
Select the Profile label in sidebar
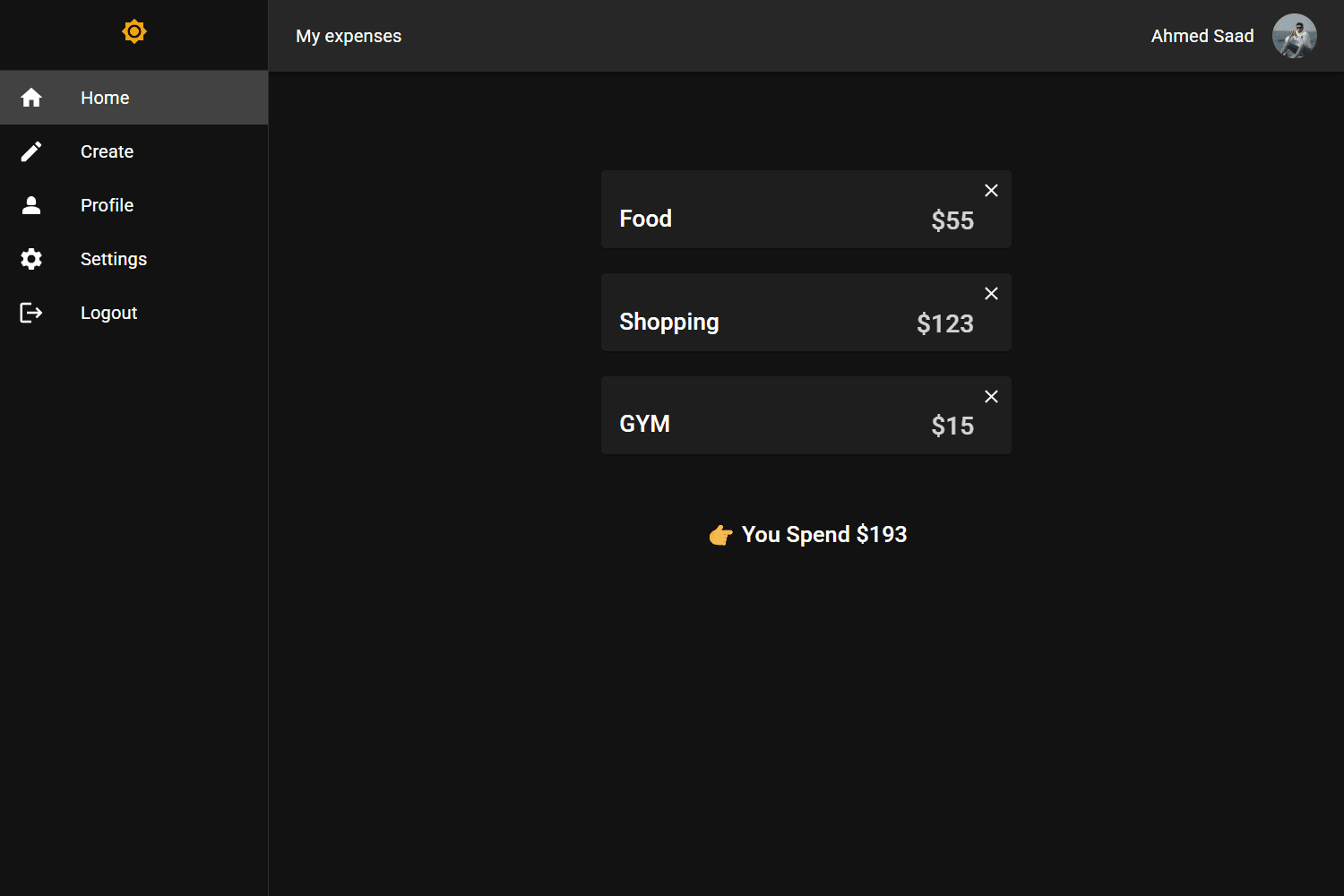(107, 205)
